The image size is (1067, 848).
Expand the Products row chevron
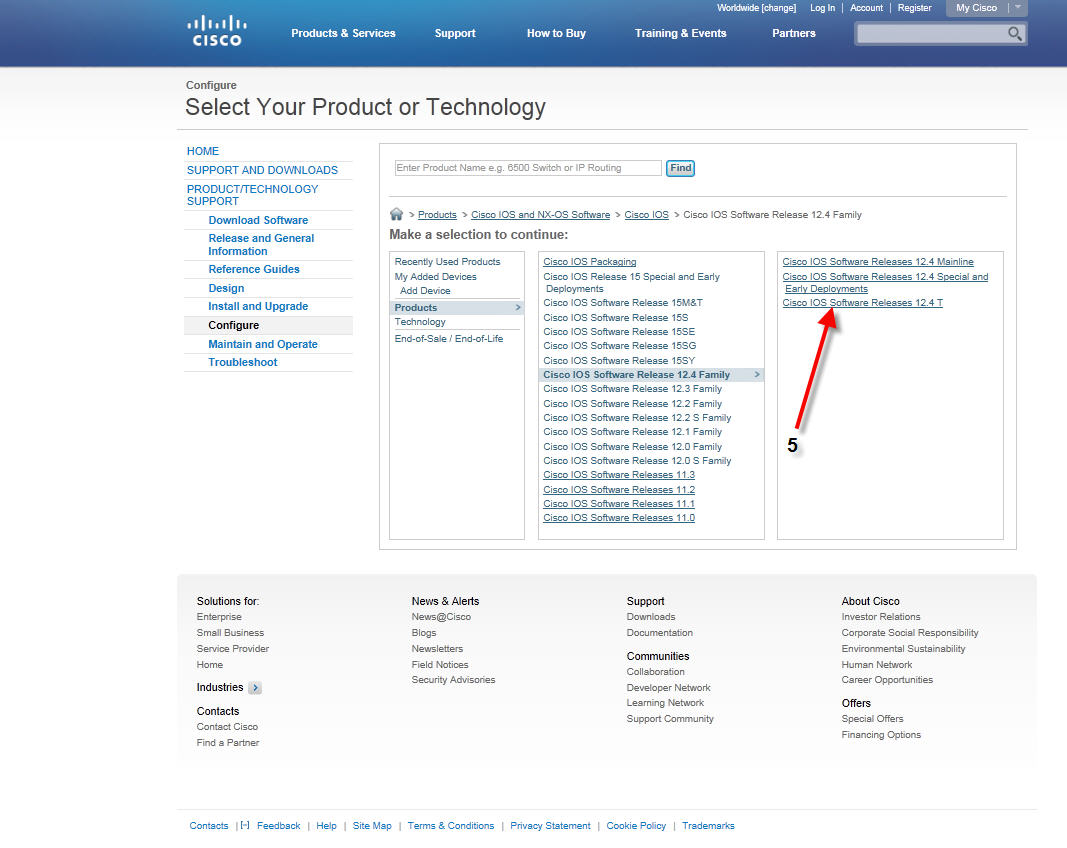tap(518, 308)
